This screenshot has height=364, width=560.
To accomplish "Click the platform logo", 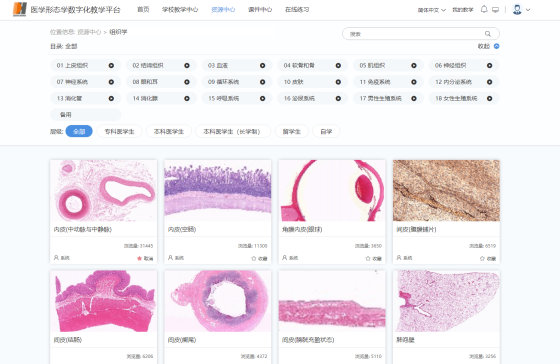I will click(x=20, y=9).
